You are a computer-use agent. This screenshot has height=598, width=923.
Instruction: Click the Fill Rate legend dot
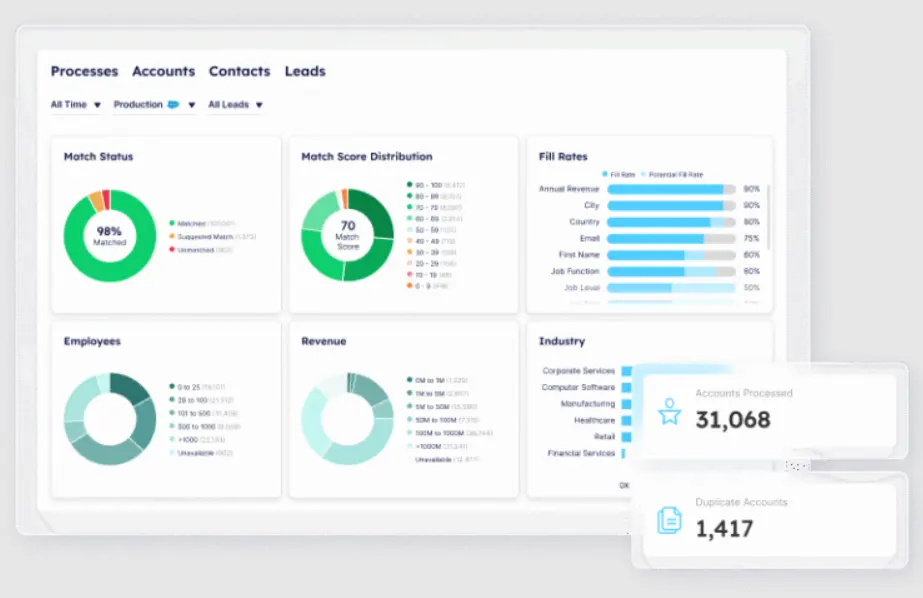click(x=605, y=174)
